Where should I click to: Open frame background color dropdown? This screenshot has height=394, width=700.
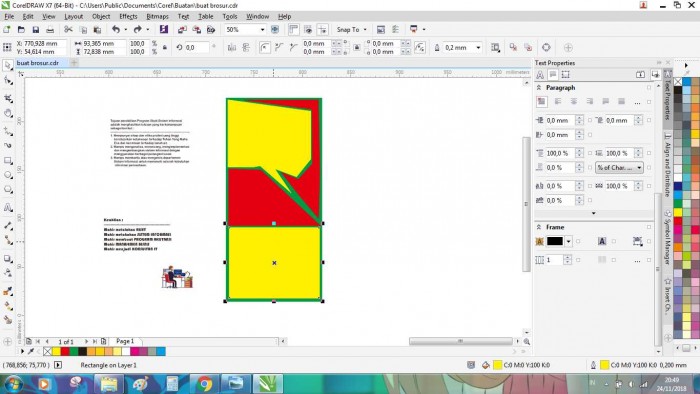(568, 241)
